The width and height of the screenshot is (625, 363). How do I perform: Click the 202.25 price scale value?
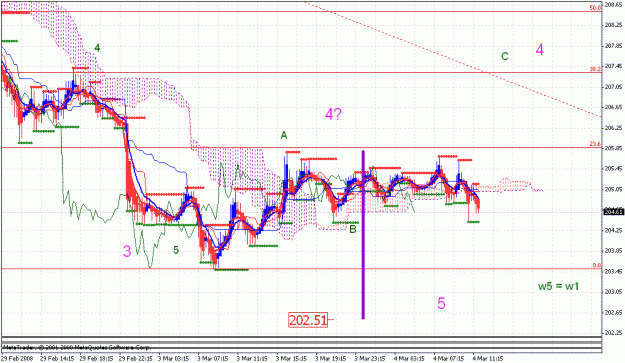614,333
